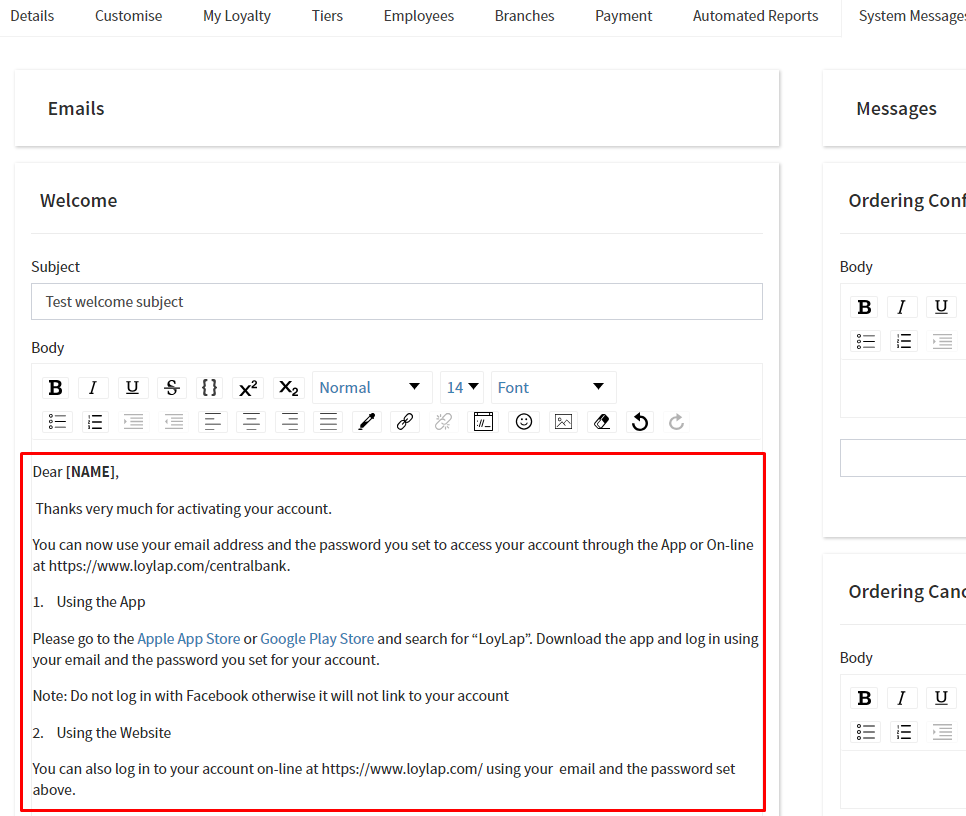Toggle italic in the Welcome body toolbar
The image size is (966, 816).
pyautogui.click(x=93, y=387)
